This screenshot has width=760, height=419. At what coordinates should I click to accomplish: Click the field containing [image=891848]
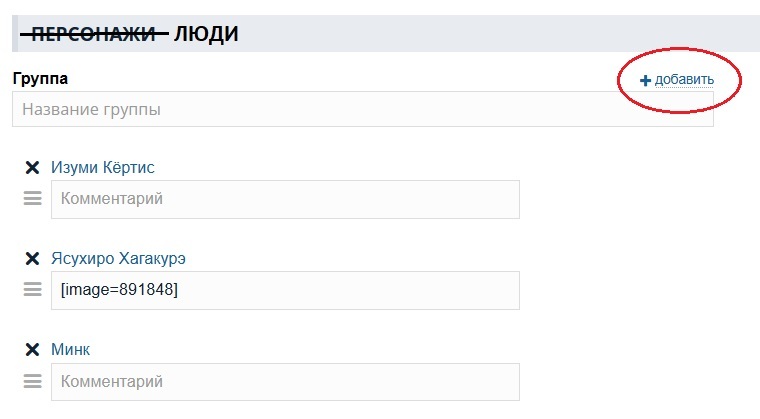click(285, 290)
